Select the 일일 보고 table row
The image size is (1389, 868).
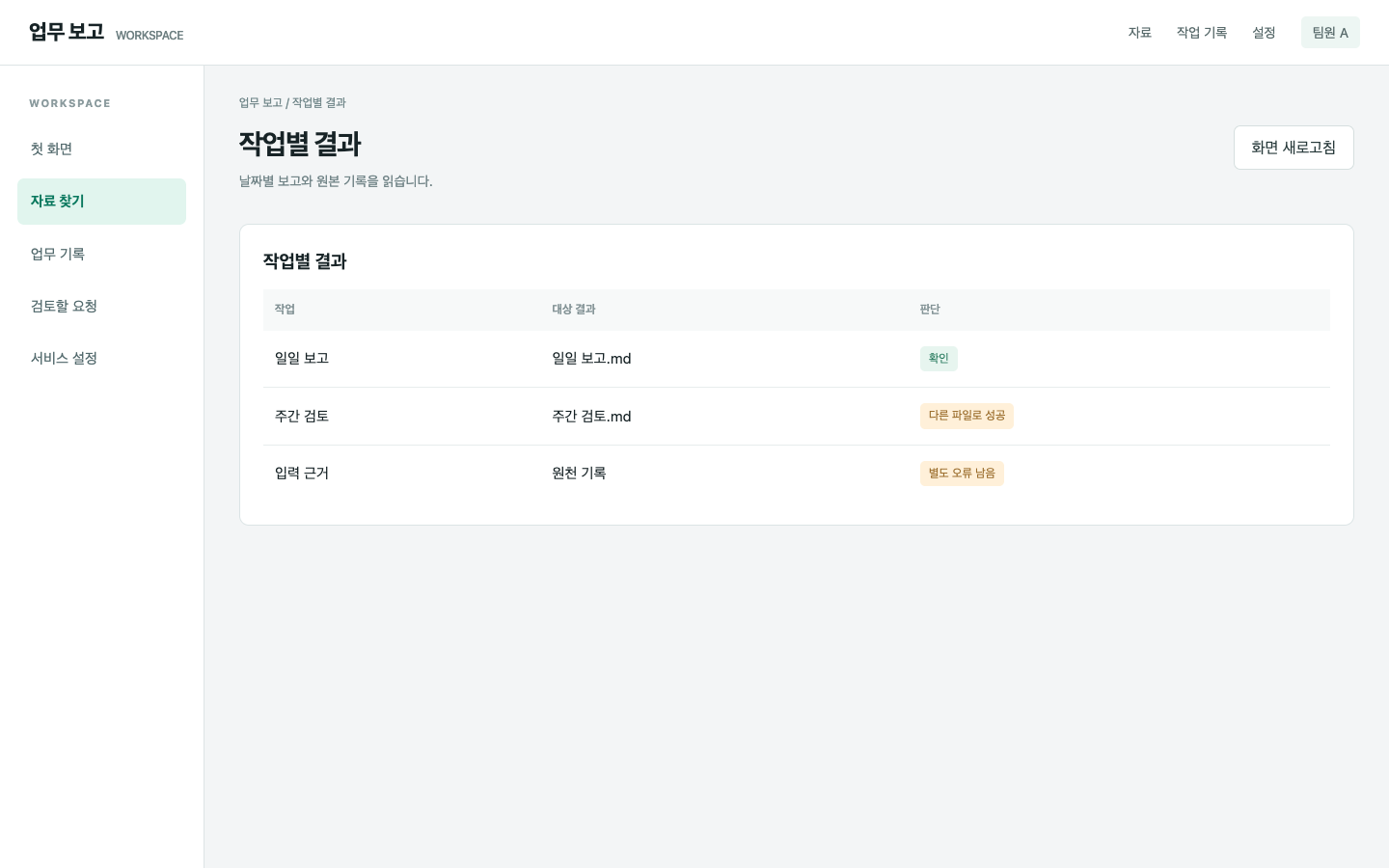(x=797, y=359)
